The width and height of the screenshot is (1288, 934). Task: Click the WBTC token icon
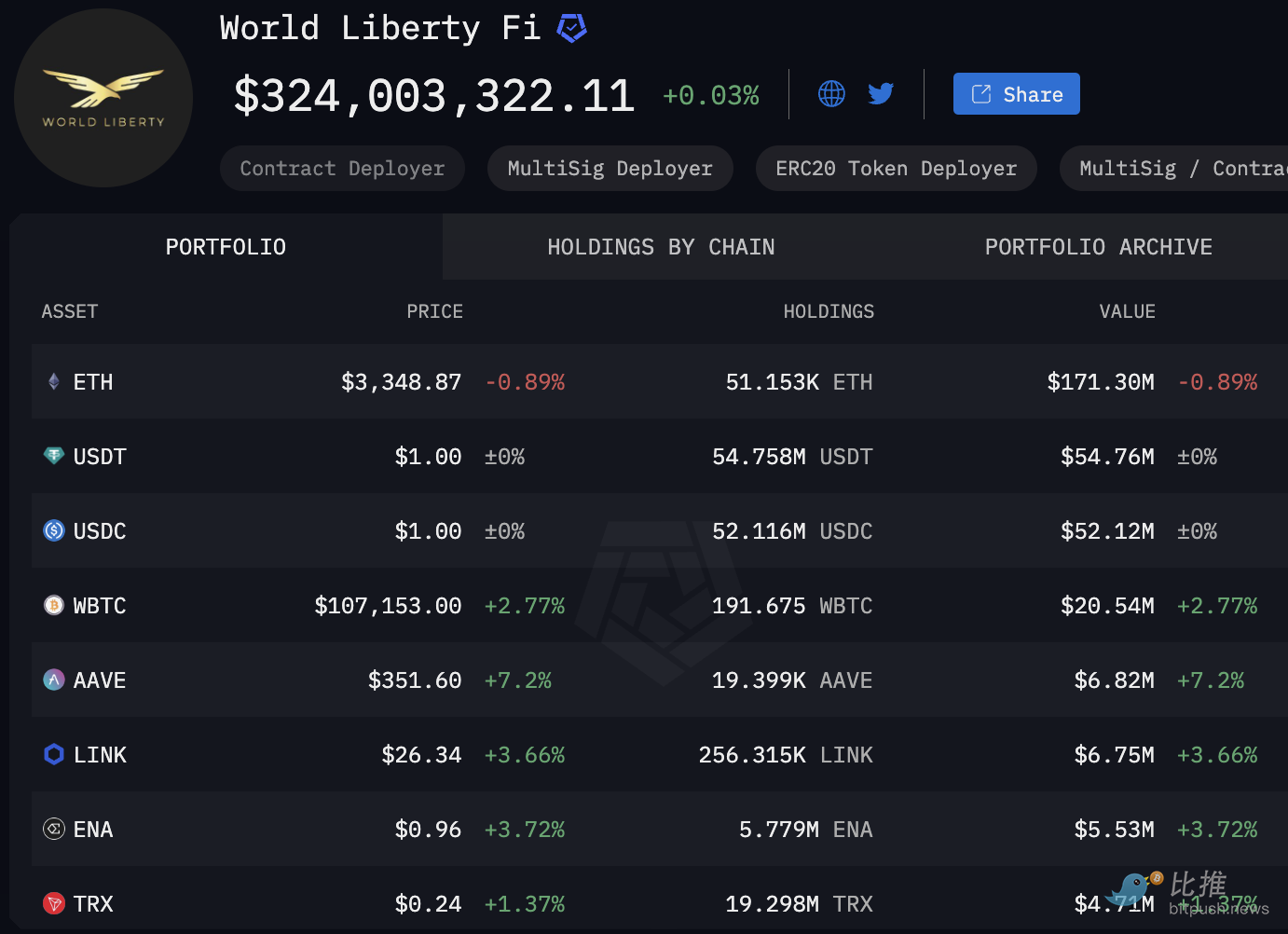point(54,605)
